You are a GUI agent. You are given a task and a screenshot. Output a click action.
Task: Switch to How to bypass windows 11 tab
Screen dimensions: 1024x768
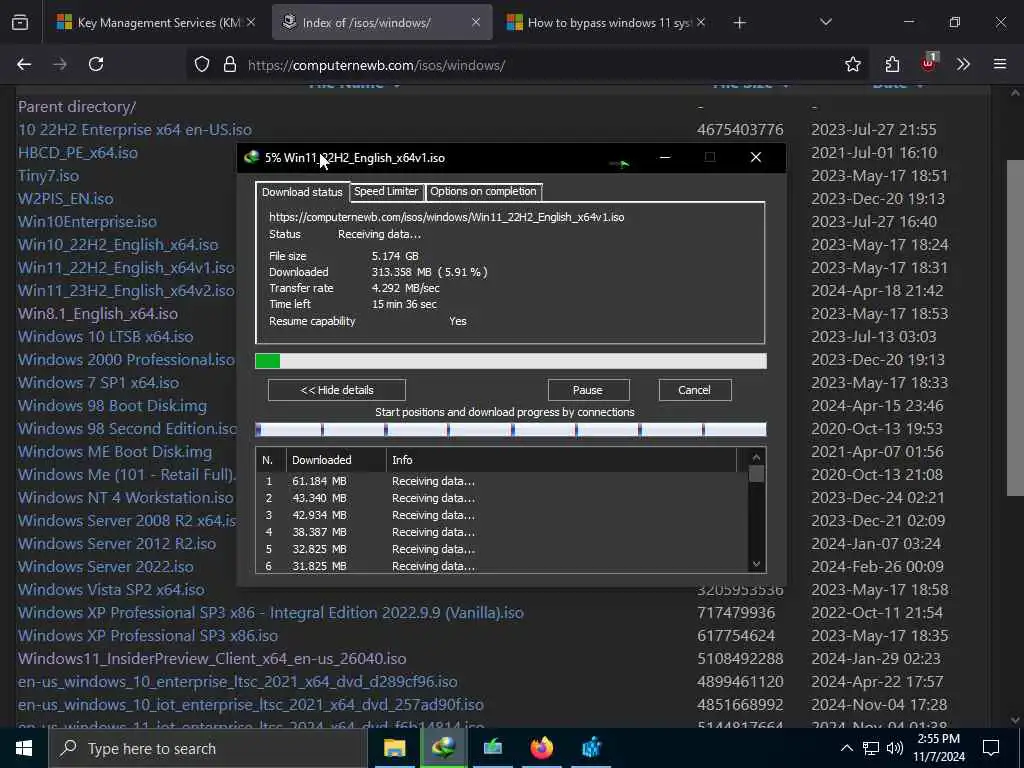606,23
